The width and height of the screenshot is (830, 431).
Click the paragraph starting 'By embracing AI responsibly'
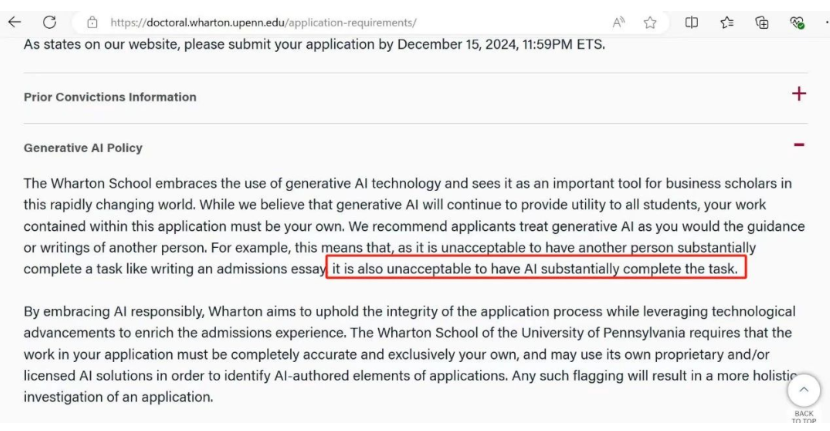pyautogui.click(x=410, y=354)
